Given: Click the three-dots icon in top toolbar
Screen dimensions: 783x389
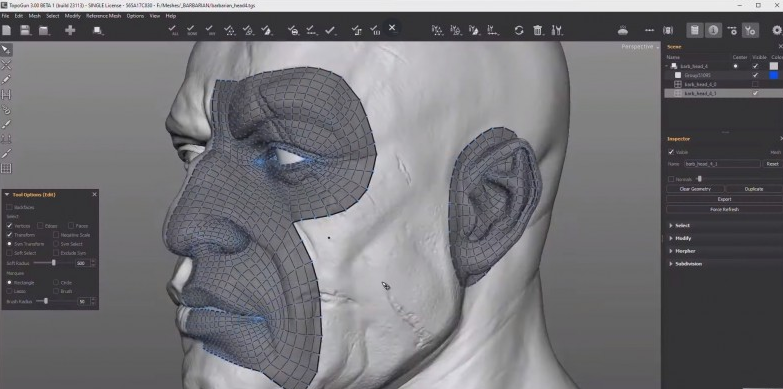Looking at the screenshot, I should (x=649, y=30).
